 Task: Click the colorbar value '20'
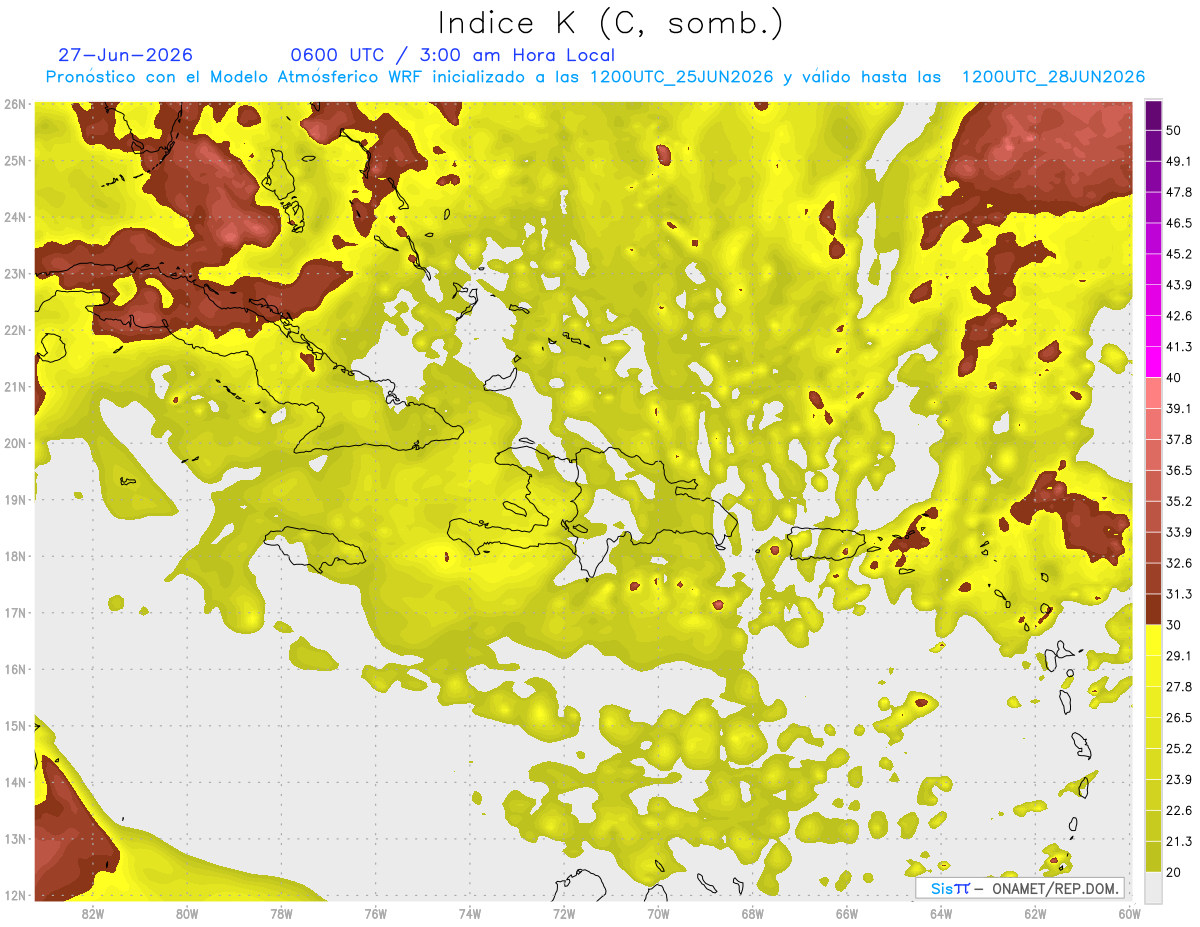pyautogui.click(x=1174, y=872)
